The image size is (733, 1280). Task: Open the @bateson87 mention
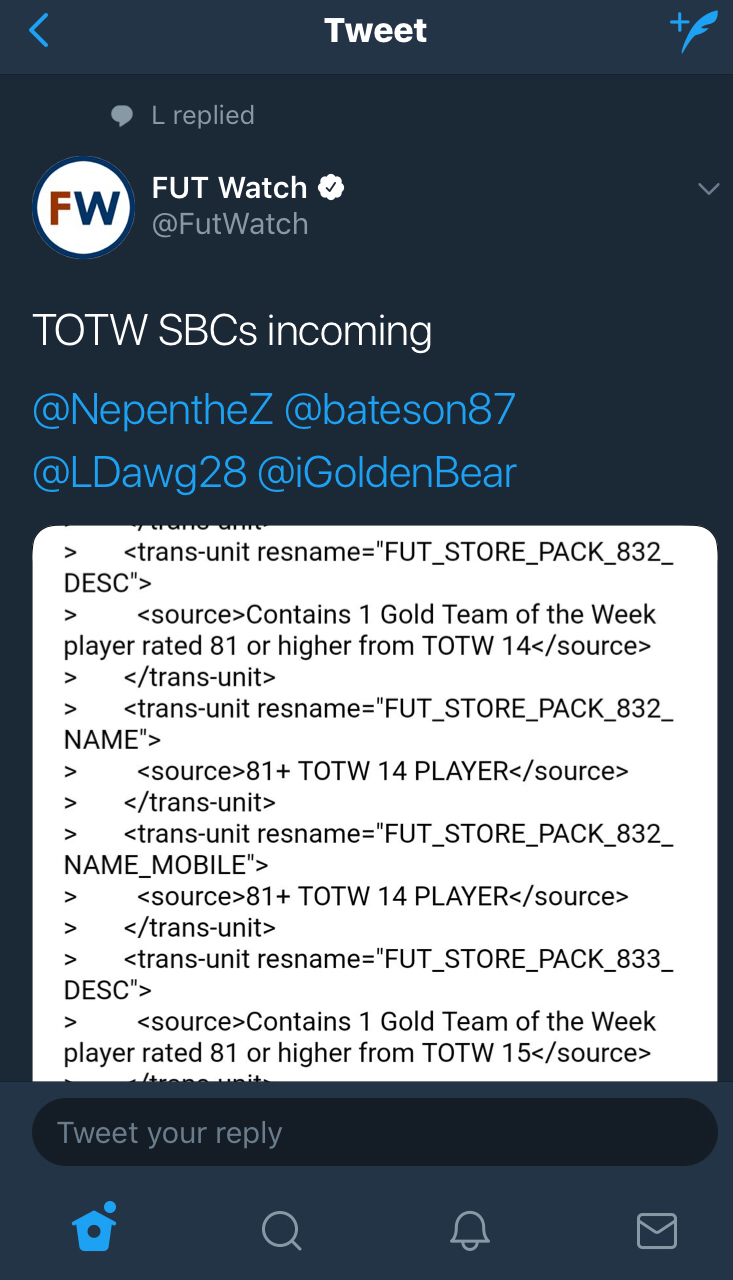click(400, 409)
